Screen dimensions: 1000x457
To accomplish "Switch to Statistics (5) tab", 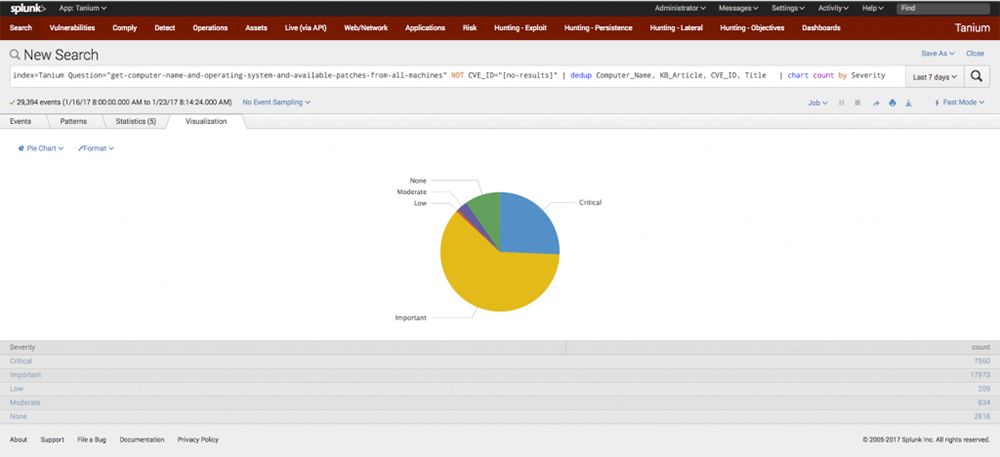I will pos(136,121).
